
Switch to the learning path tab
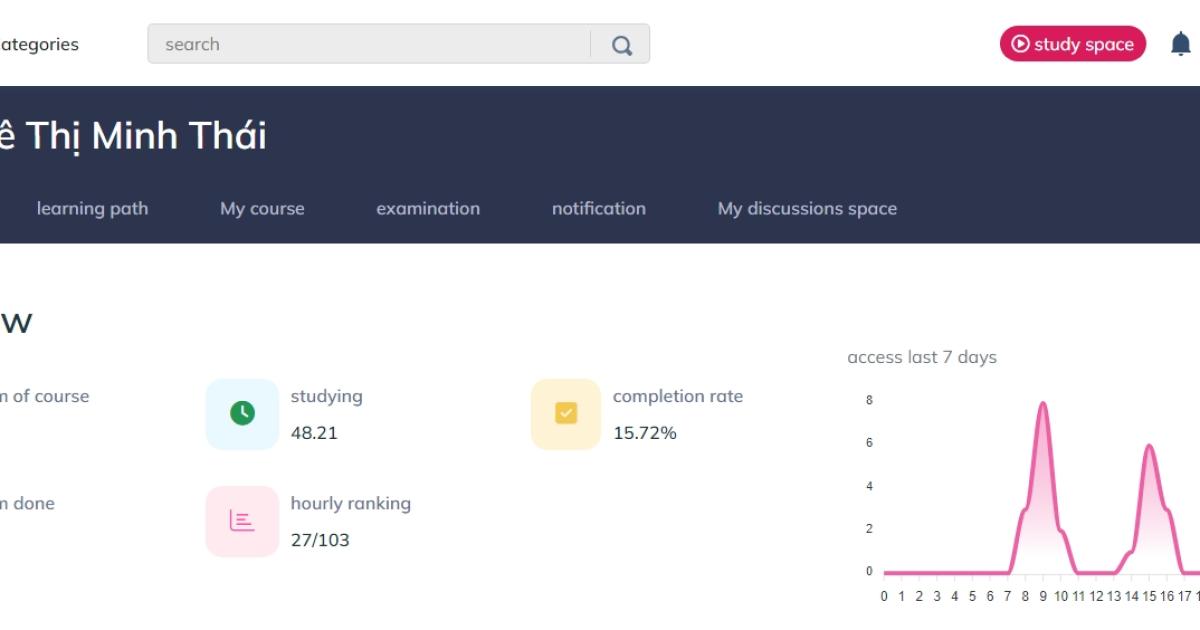(92, 209)
